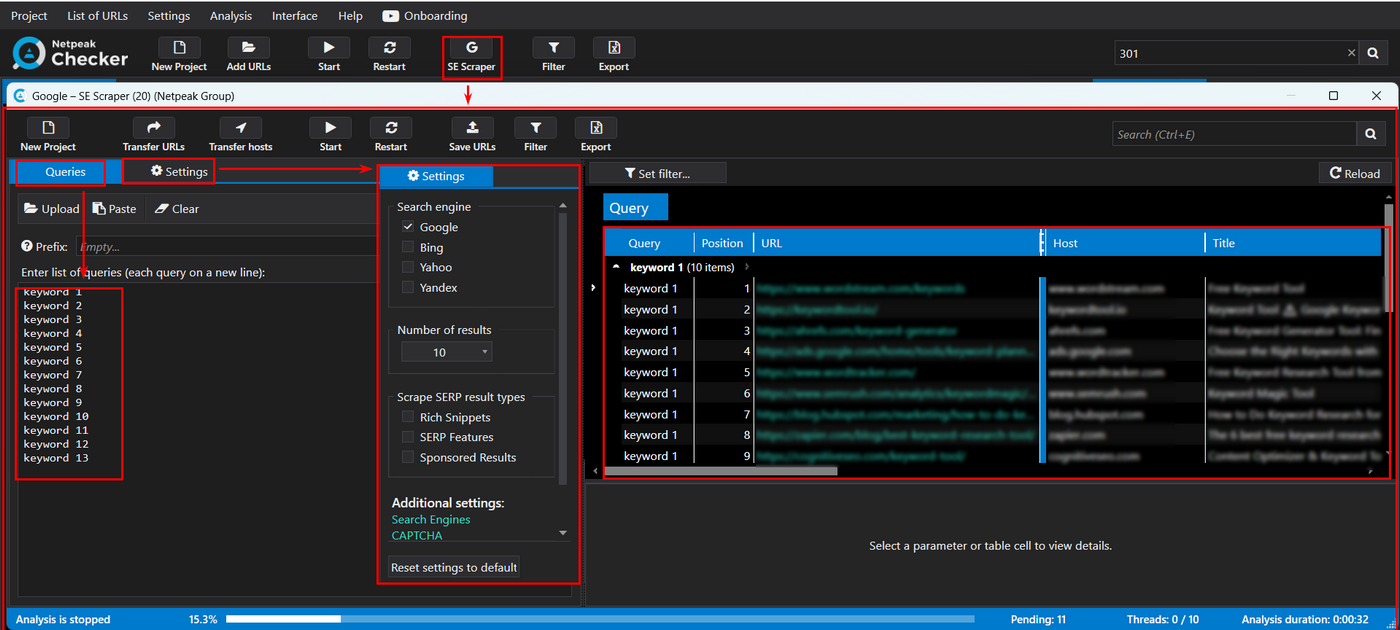Click Filter in Netpeak Checker main toolbar

click(x=553, y=55)
